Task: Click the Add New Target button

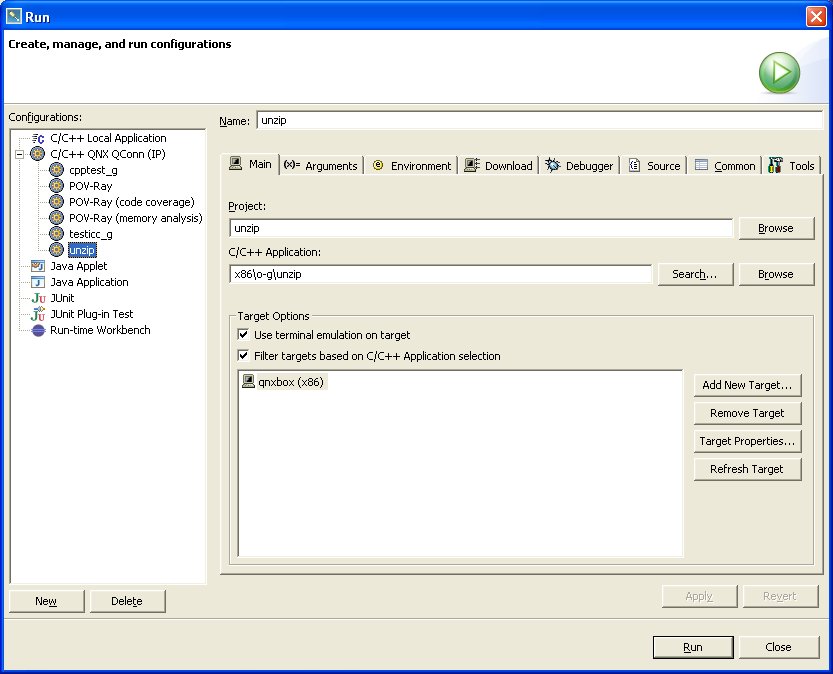Action: pos(747,385)
